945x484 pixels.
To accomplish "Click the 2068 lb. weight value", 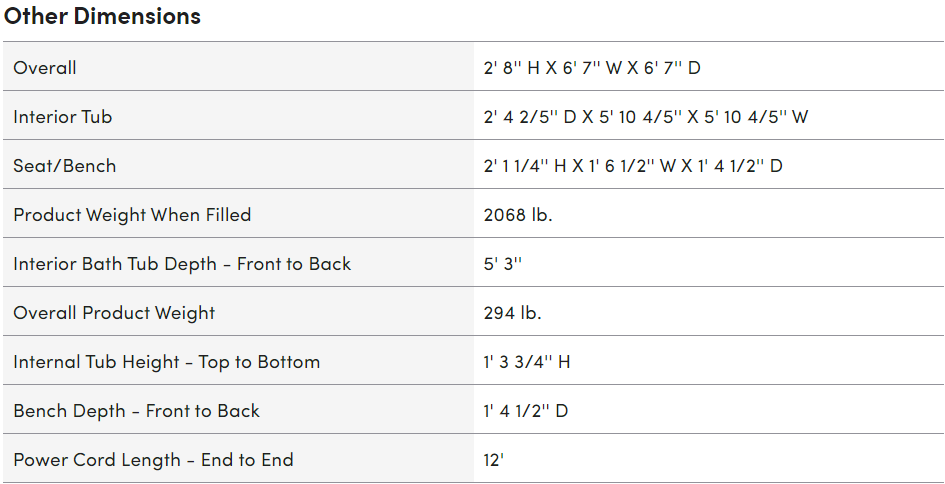I will 518,215.
